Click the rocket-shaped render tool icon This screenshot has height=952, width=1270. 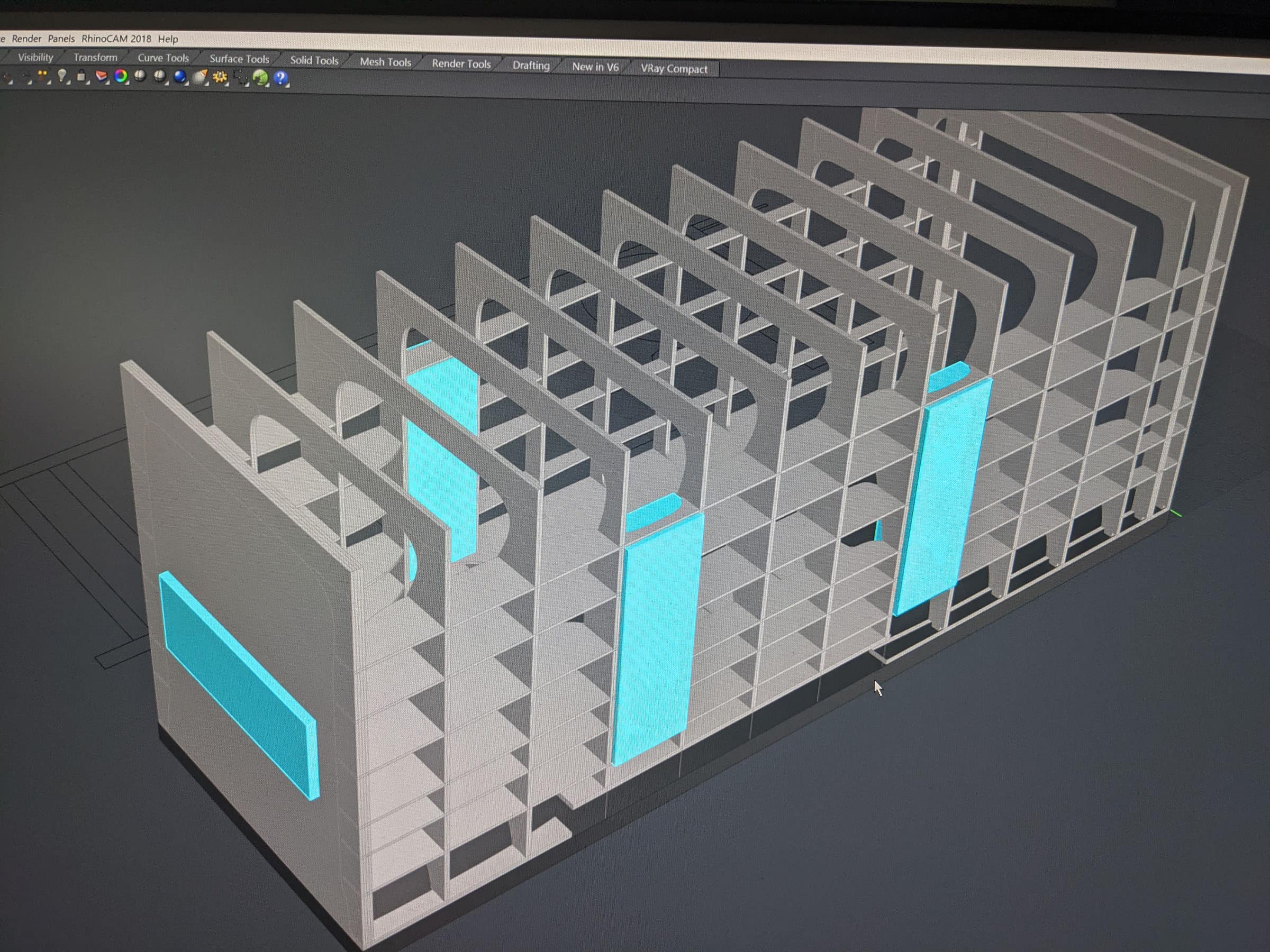coord(200,76)
